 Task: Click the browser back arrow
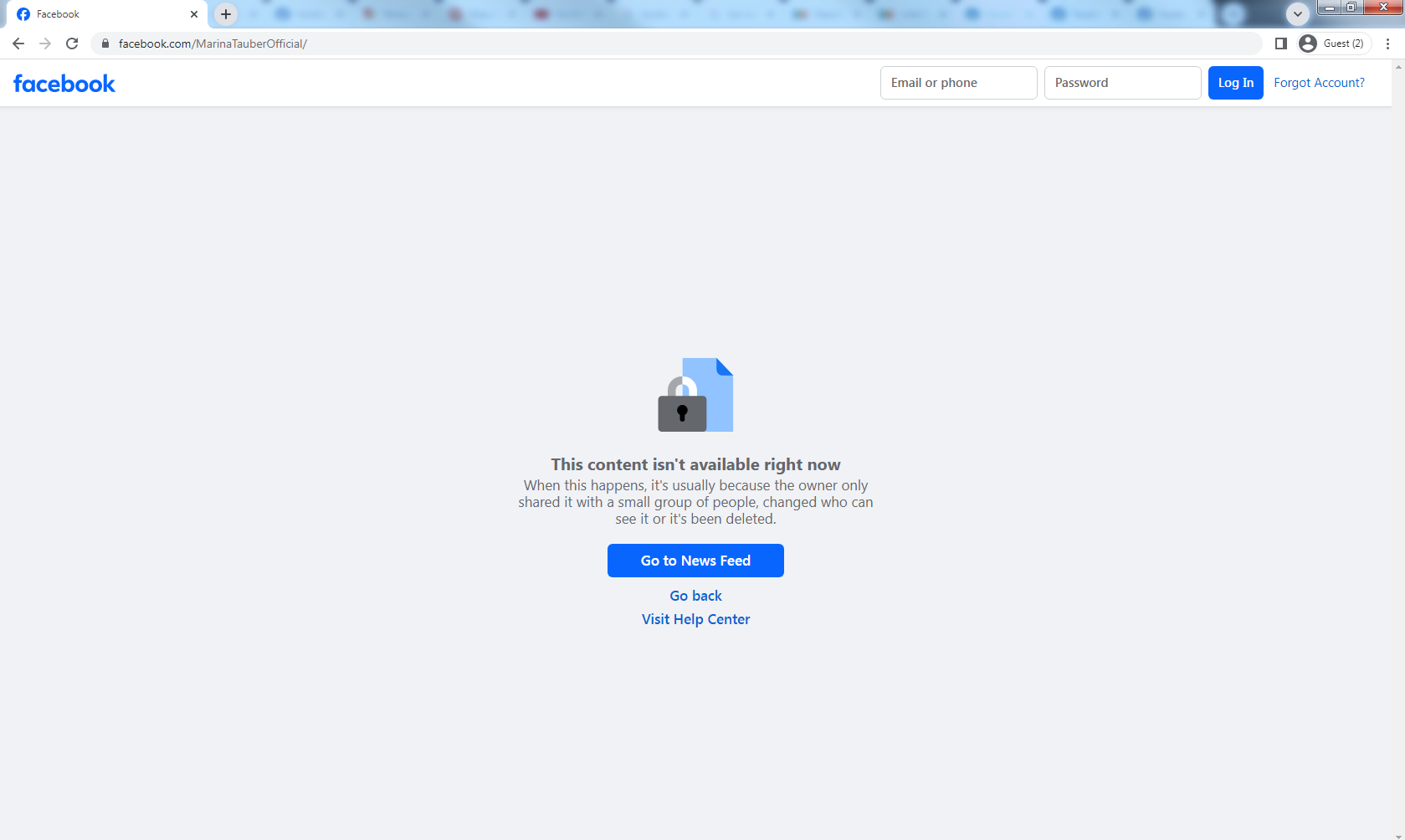click(18, 44)
